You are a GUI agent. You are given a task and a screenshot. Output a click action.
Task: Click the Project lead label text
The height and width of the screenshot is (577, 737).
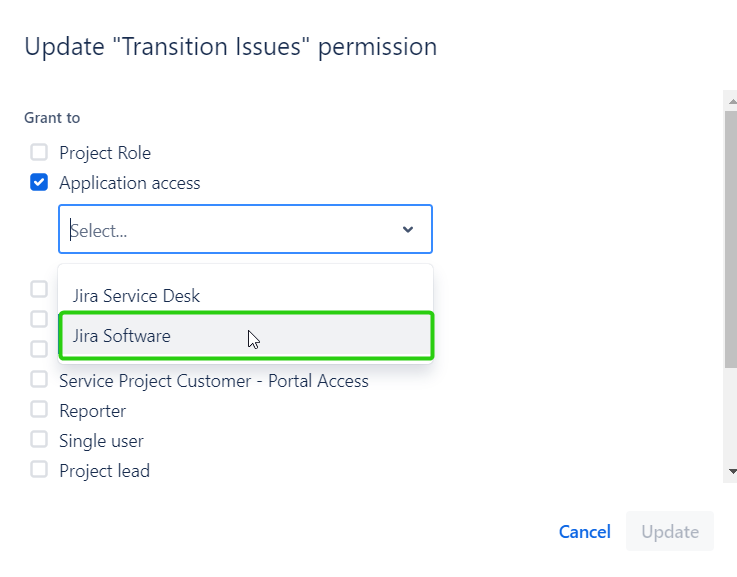coord(104,470)
